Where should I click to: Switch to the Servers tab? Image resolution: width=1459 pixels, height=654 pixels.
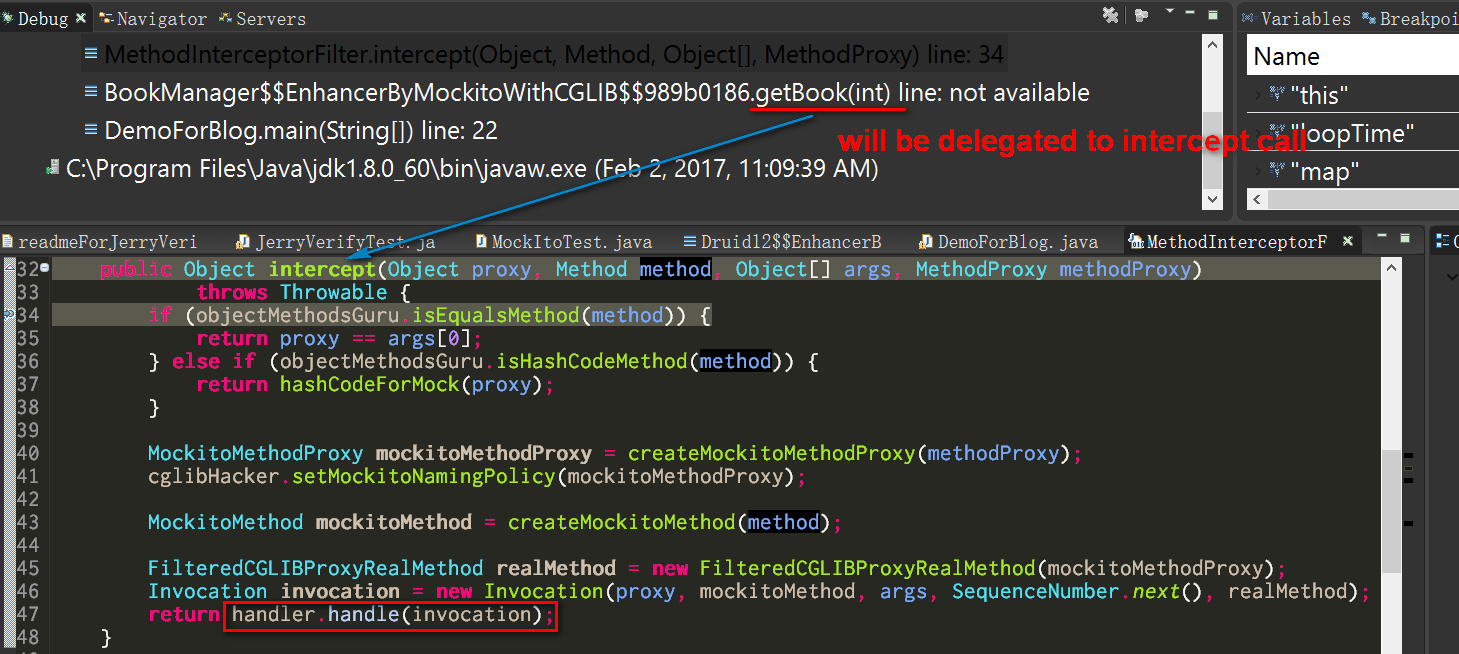click(x=262, y=18)
